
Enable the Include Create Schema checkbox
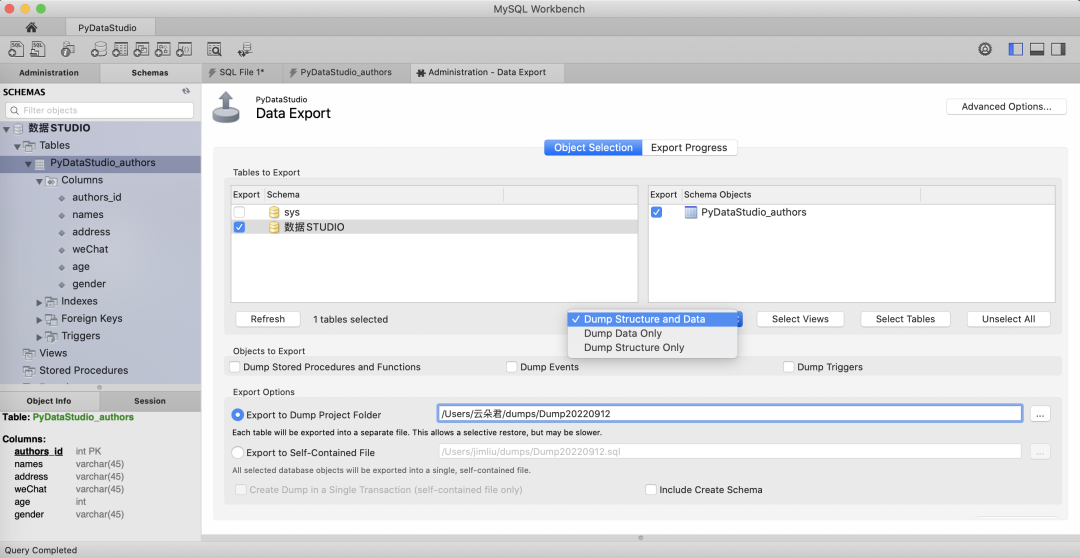pos(651,490)
